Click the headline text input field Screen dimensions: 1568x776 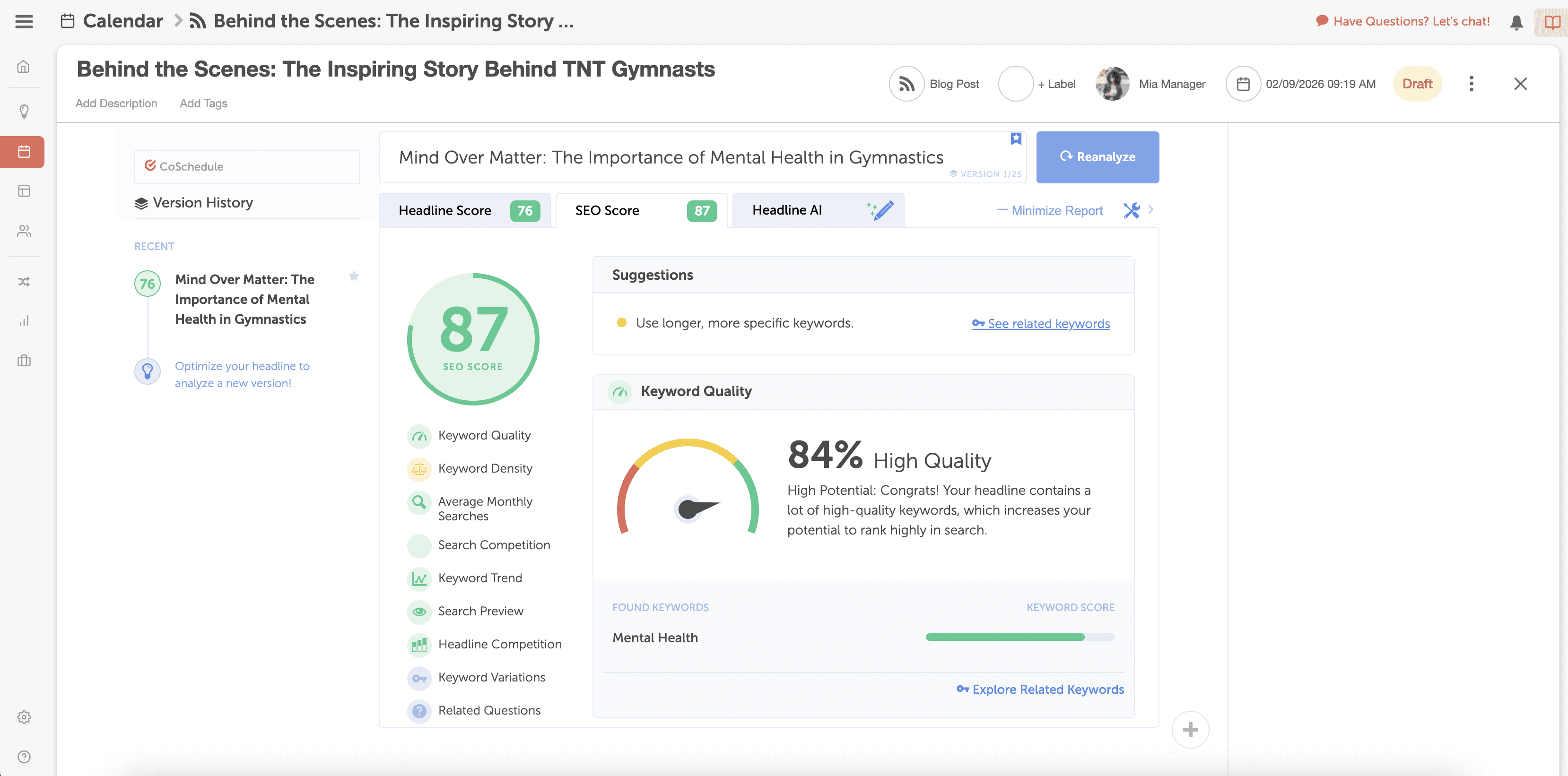(671, 157)
